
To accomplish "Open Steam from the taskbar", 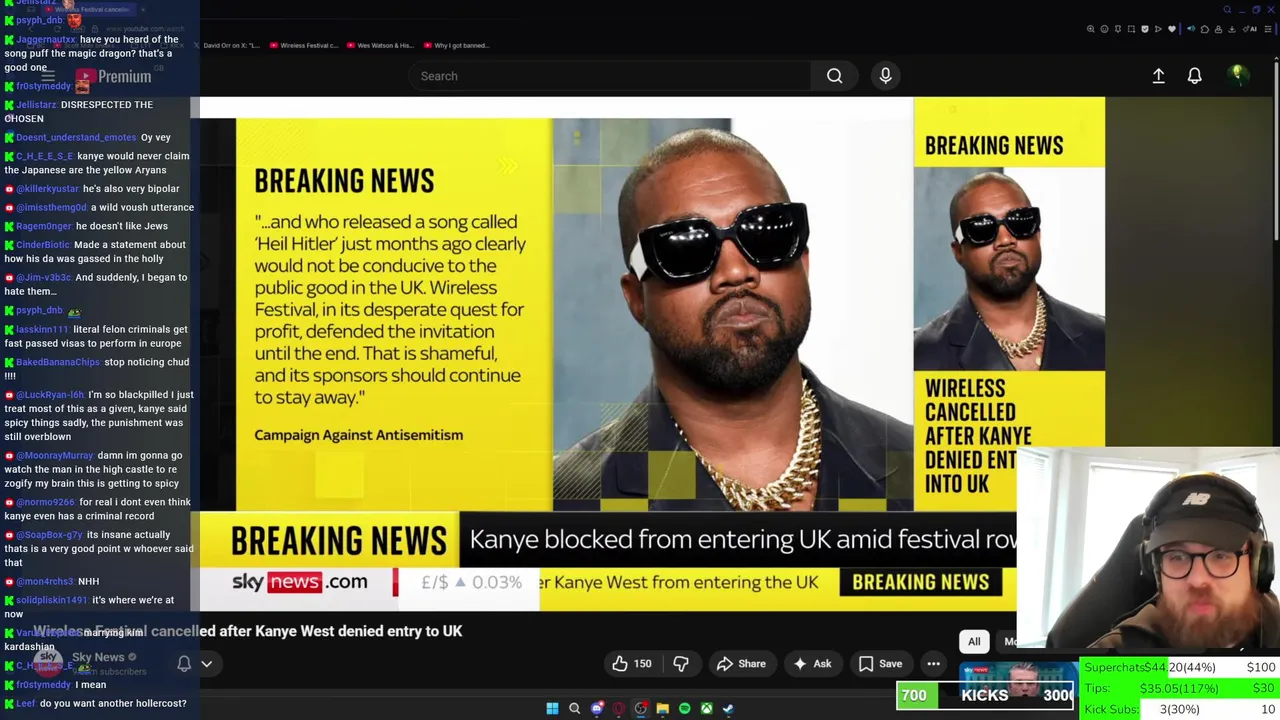I will 728,708.
